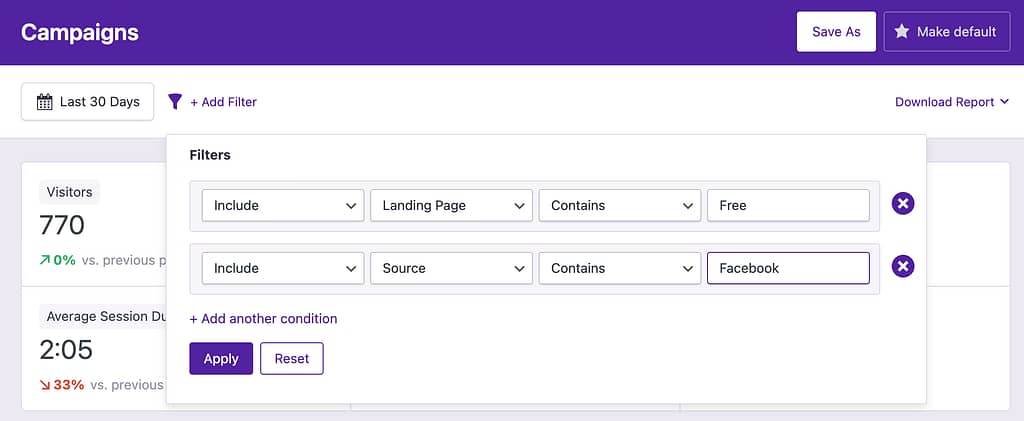Open the Landing Page field dropdown

click(451, 205)
